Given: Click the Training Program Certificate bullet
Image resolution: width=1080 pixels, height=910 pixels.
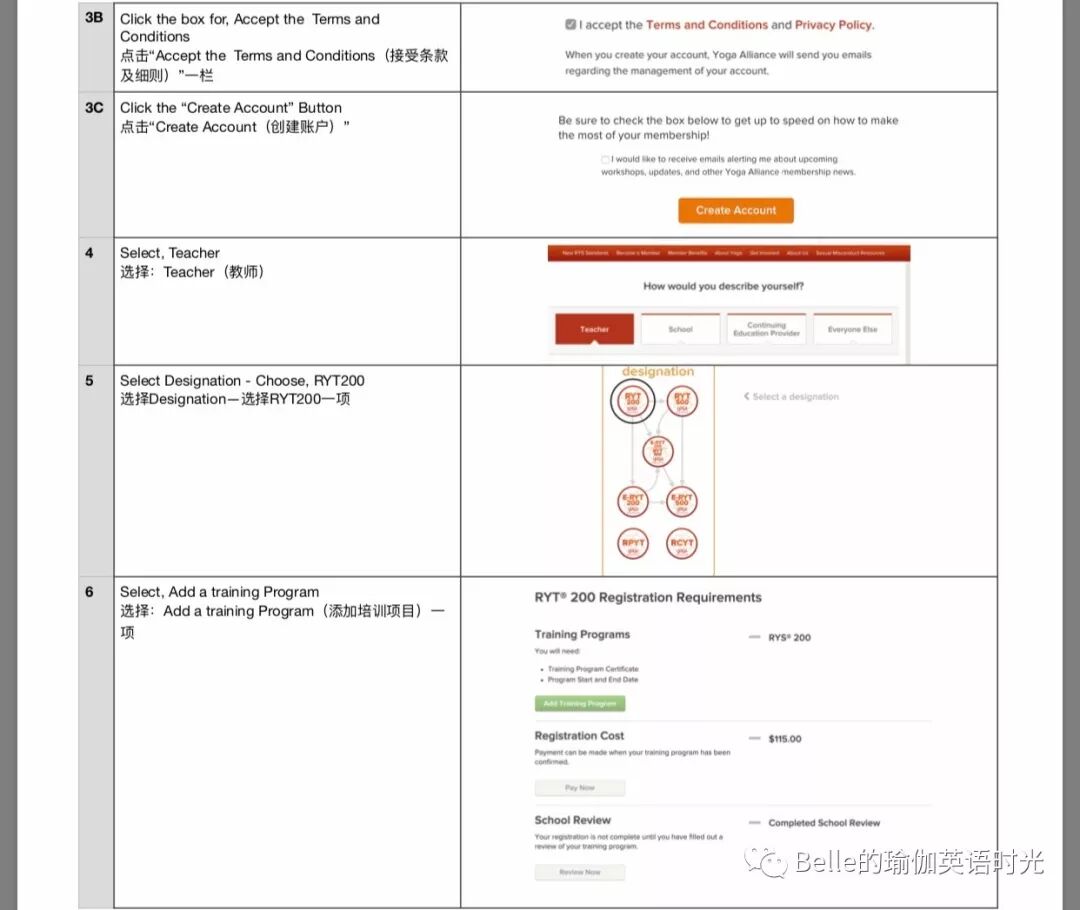Looking at the screenshot, I should 593,669.
